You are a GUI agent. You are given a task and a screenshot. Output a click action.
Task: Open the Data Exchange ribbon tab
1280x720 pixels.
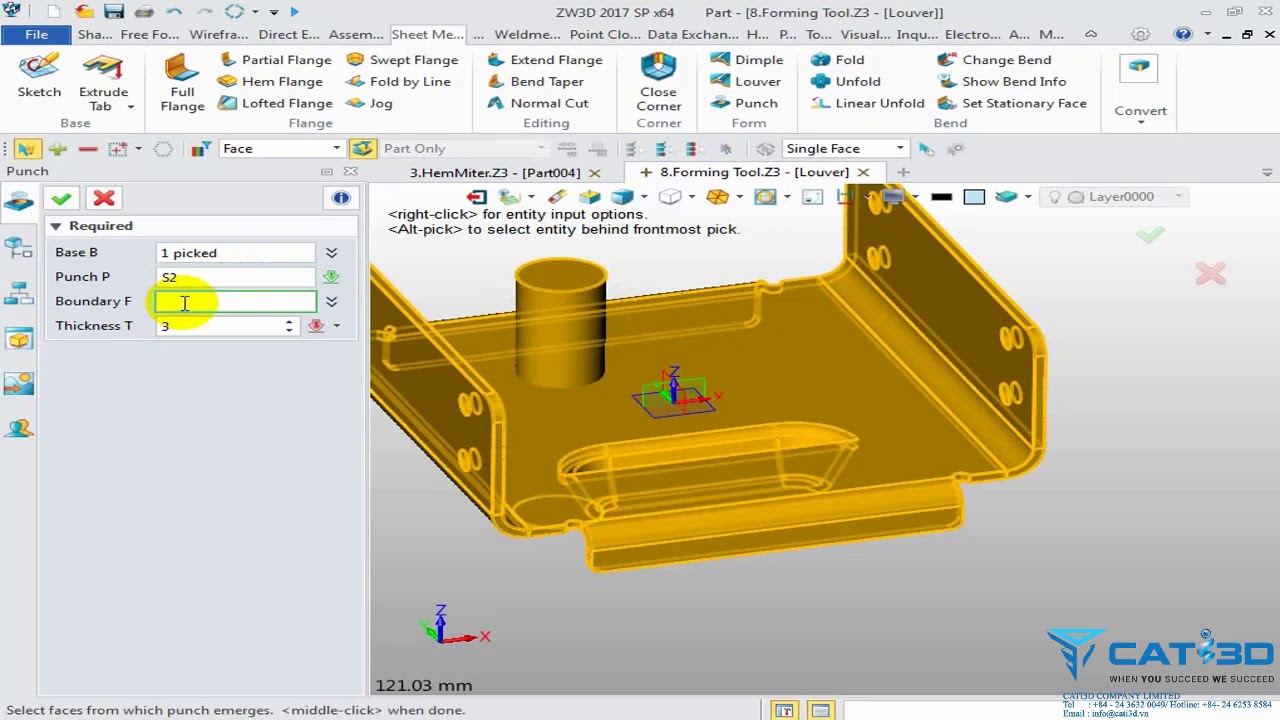tap(693, 34)
